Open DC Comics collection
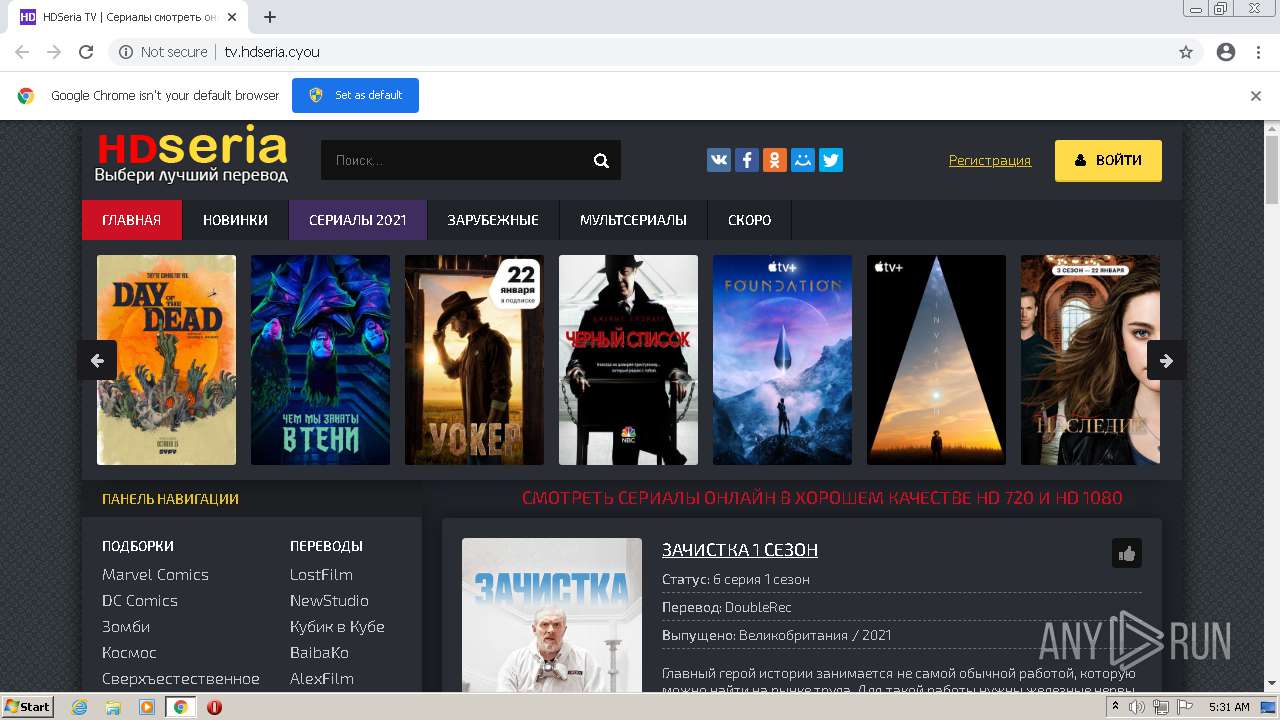This screenshot has height=720, width=1280. point(140,601)
